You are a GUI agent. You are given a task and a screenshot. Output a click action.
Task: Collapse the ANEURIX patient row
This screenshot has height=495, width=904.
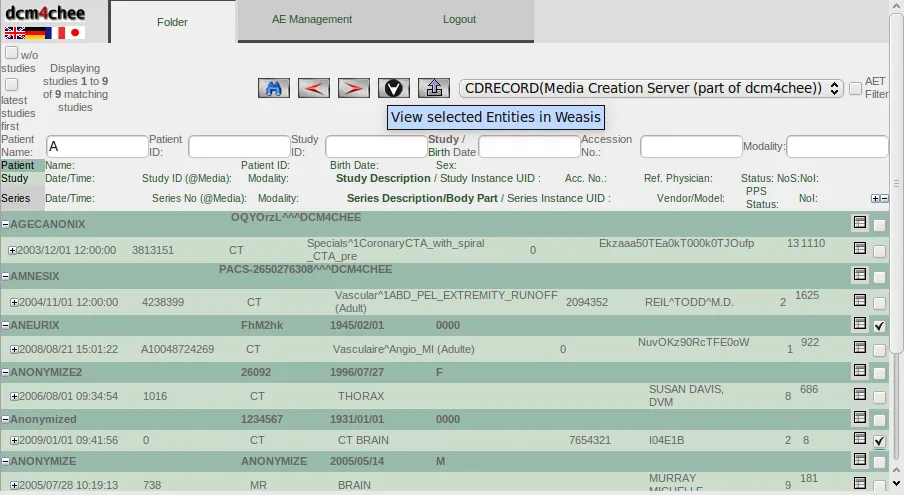click(x=5, y=325)
